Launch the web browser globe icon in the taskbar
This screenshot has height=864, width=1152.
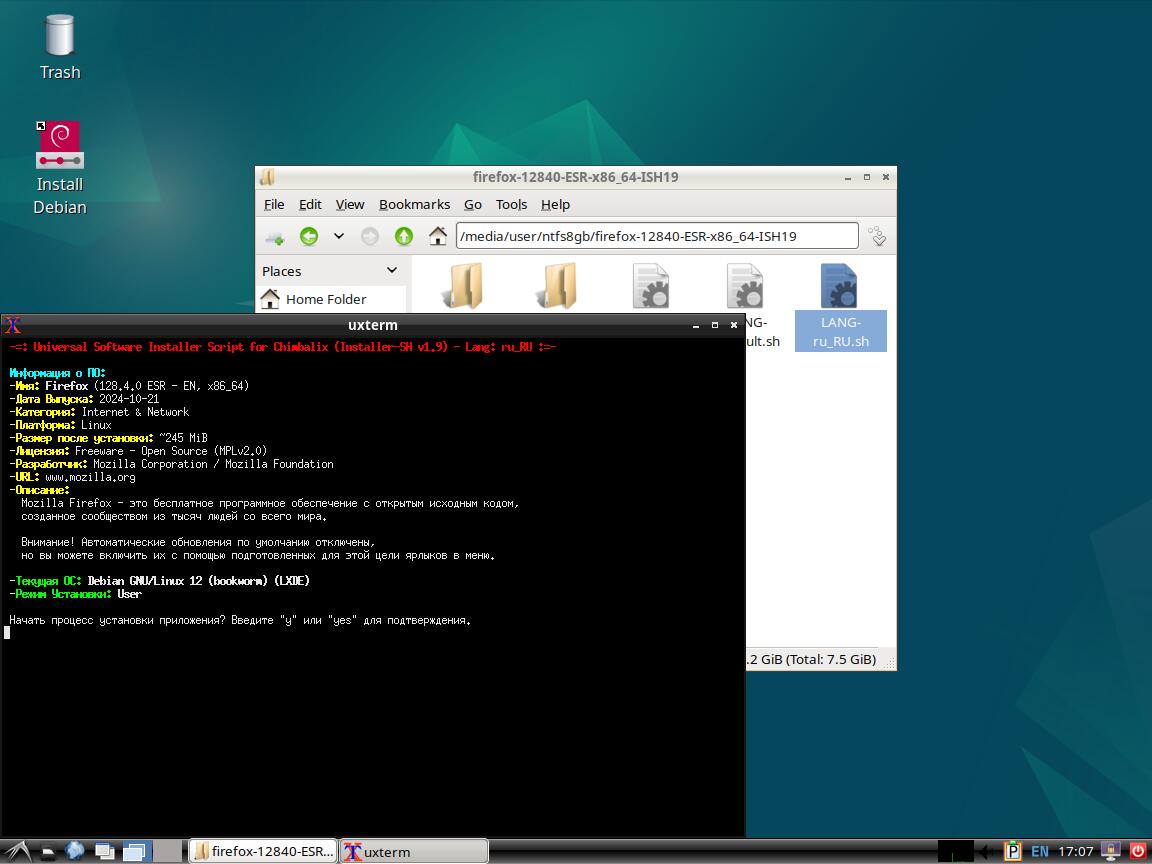click(75, 851)
